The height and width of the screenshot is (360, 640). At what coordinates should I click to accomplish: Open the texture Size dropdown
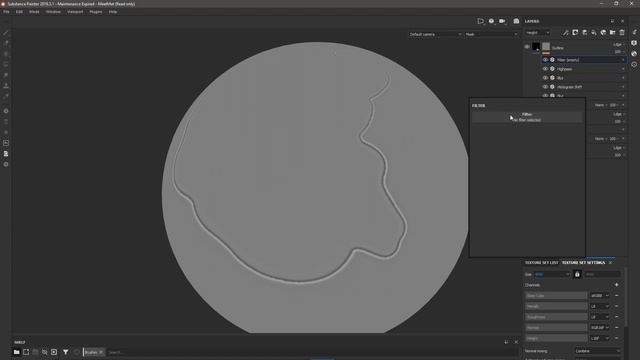(x=551, y=274)
